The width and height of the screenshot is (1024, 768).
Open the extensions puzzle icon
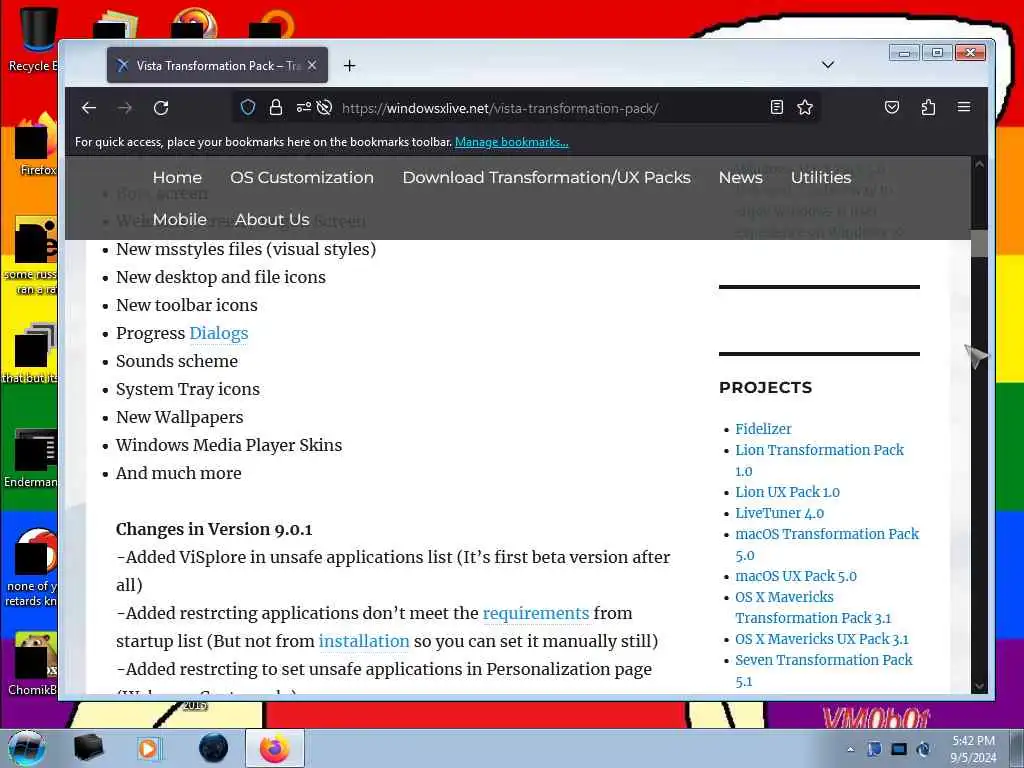pos(928,107)
